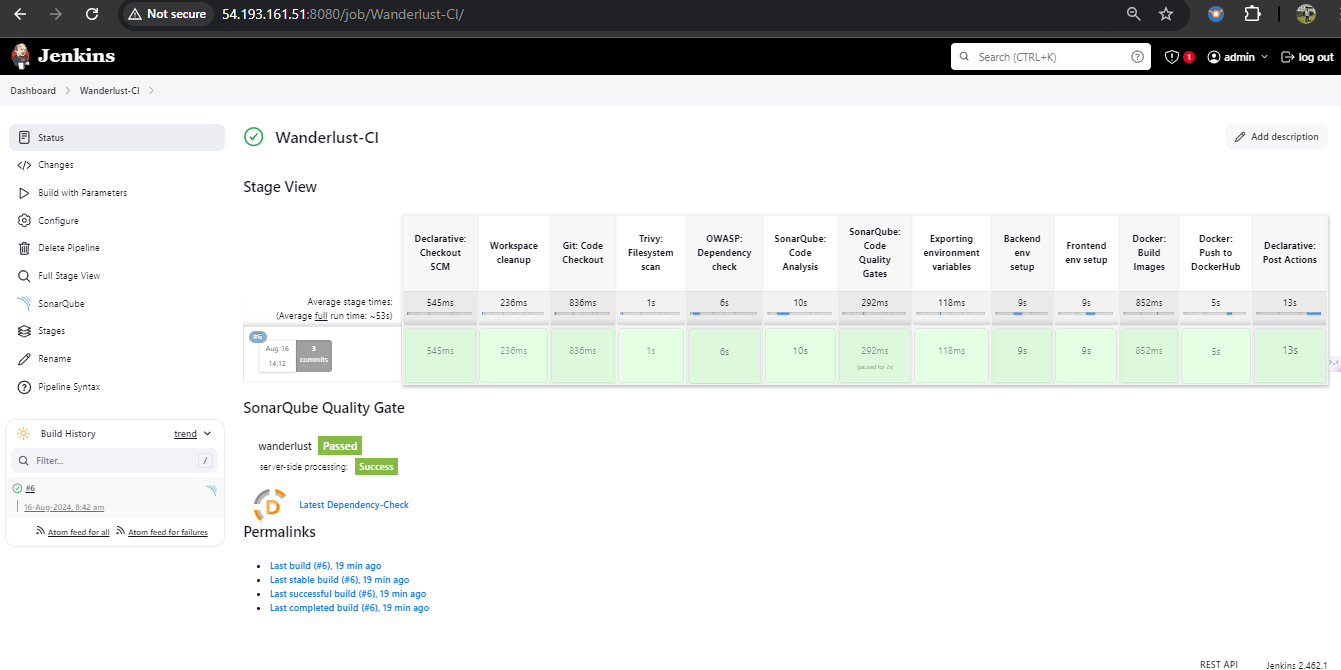Click Add description button
This screenshot has width=1341, height=670.
point(1276,137)
